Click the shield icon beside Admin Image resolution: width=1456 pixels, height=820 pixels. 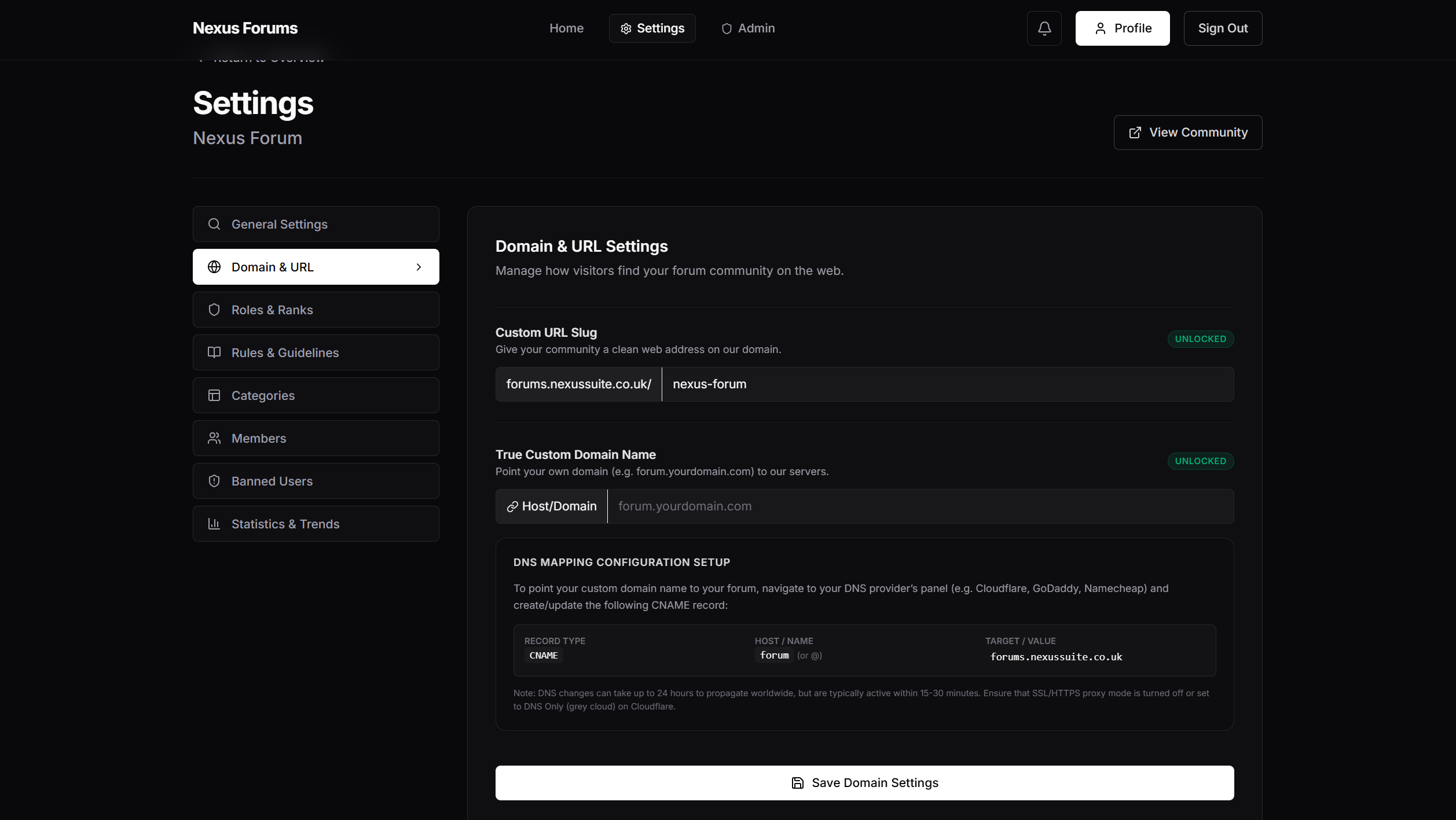727,29
